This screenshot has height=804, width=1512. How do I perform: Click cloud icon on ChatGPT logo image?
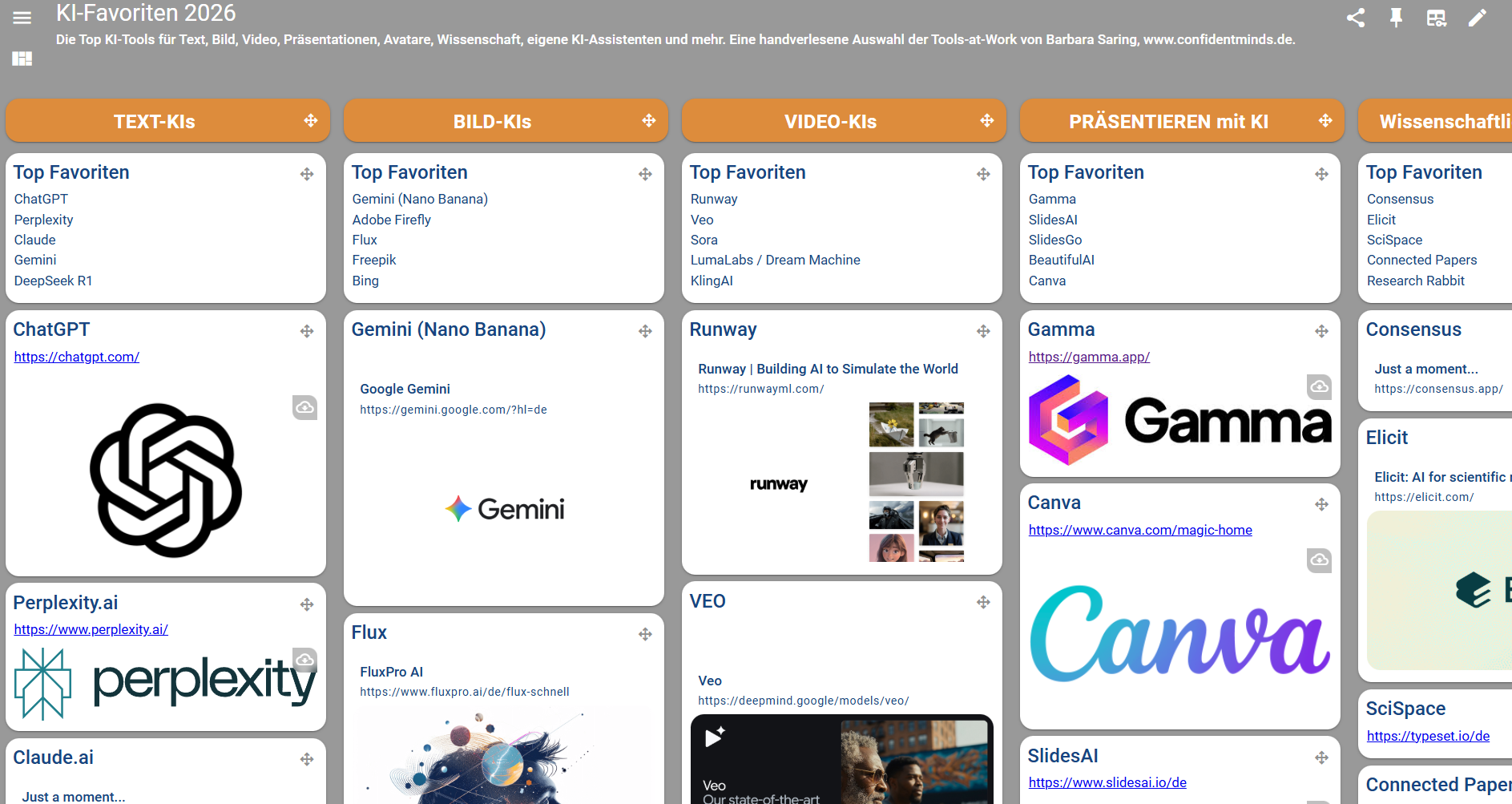(x=304, y=407)
